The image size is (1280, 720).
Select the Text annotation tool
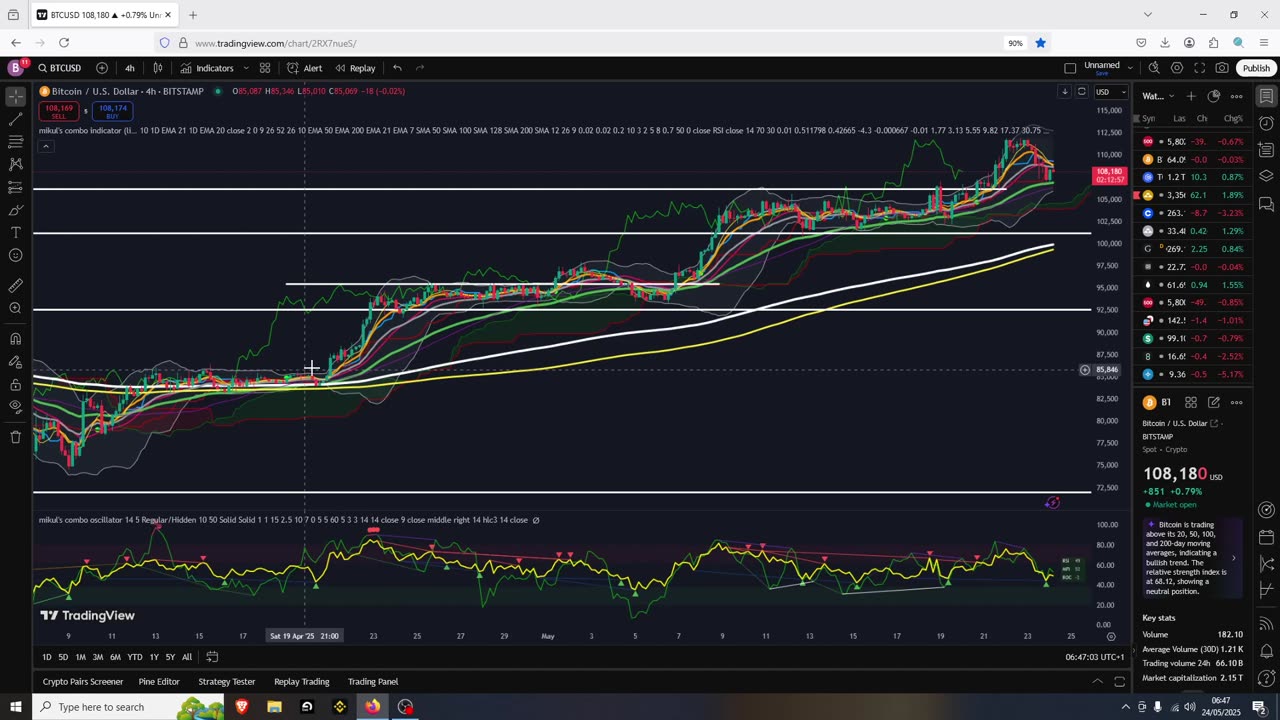coord(15,232)
